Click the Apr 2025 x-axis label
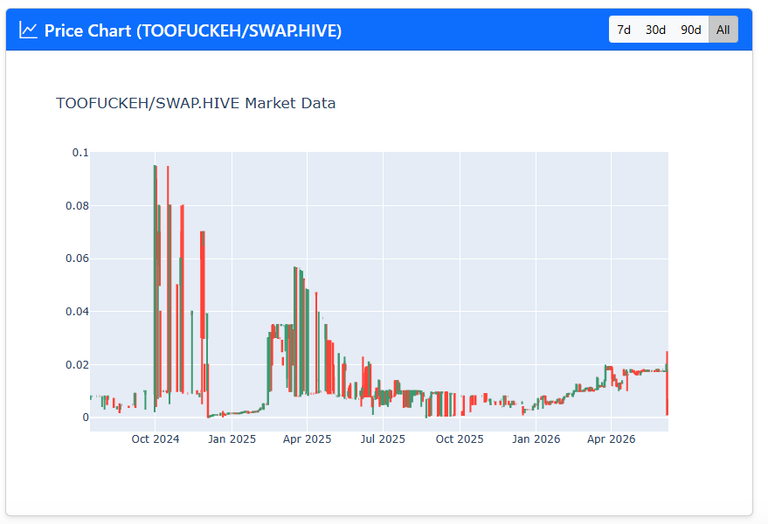Screen dimensions: 768x524 pos(307,439)
